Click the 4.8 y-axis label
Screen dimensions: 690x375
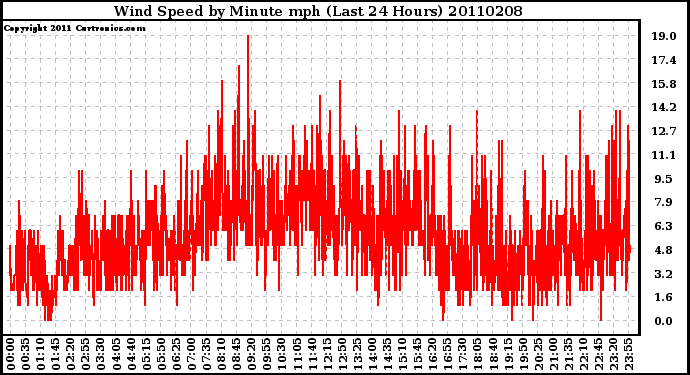point(664,250)
